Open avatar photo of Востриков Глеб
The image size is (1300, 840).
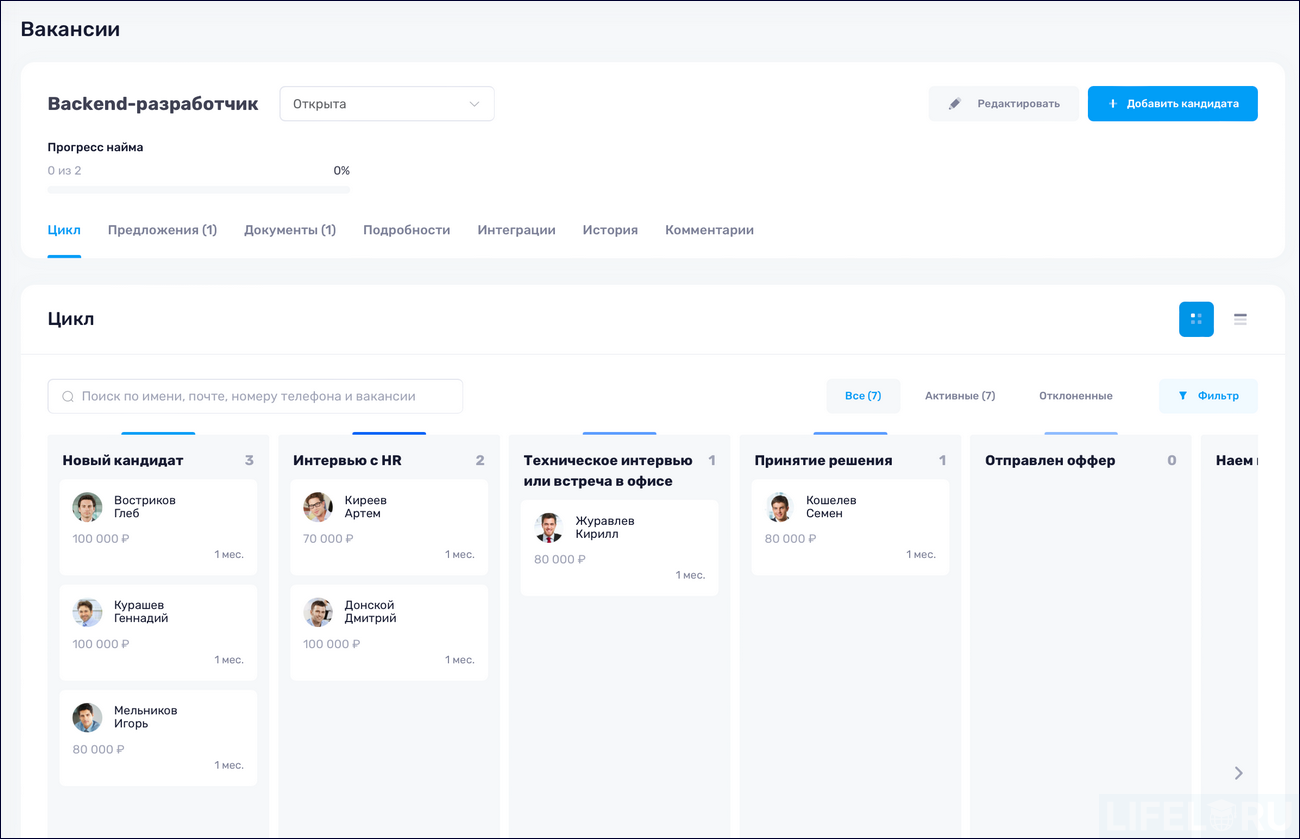click(x=87, y=507)
